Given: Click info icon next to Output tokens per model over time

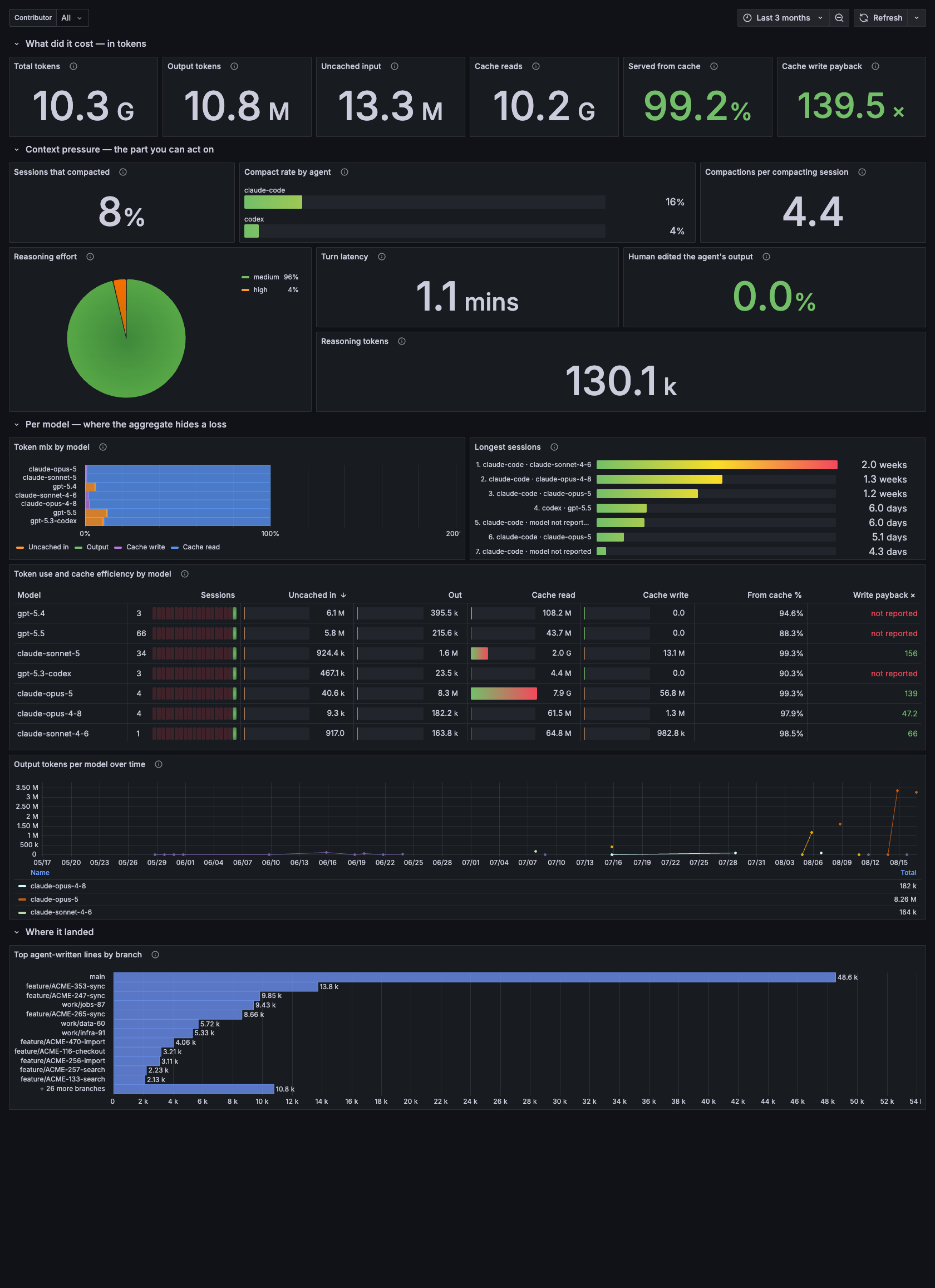Looking at the screenshot, I should click(159, 764).
